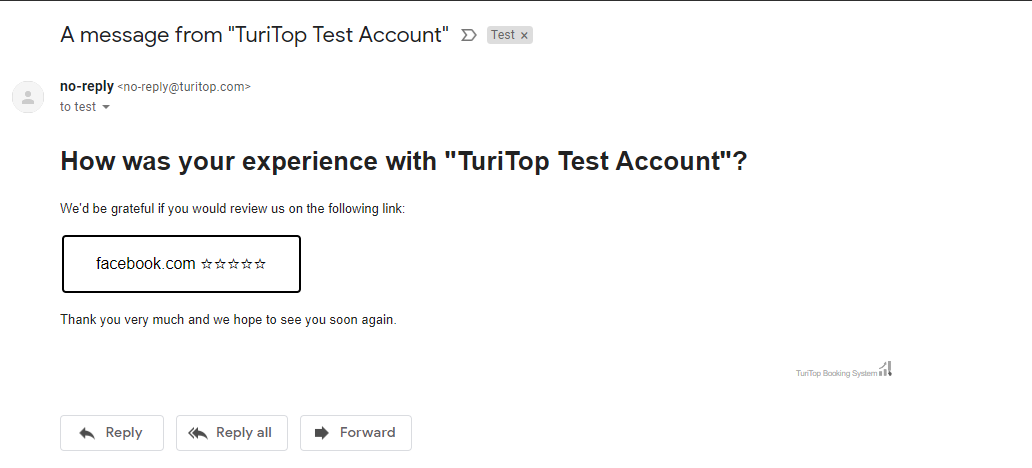Click the TuriTop Booking System logo
Screen dimensions: 1032x468
point(844,370)
